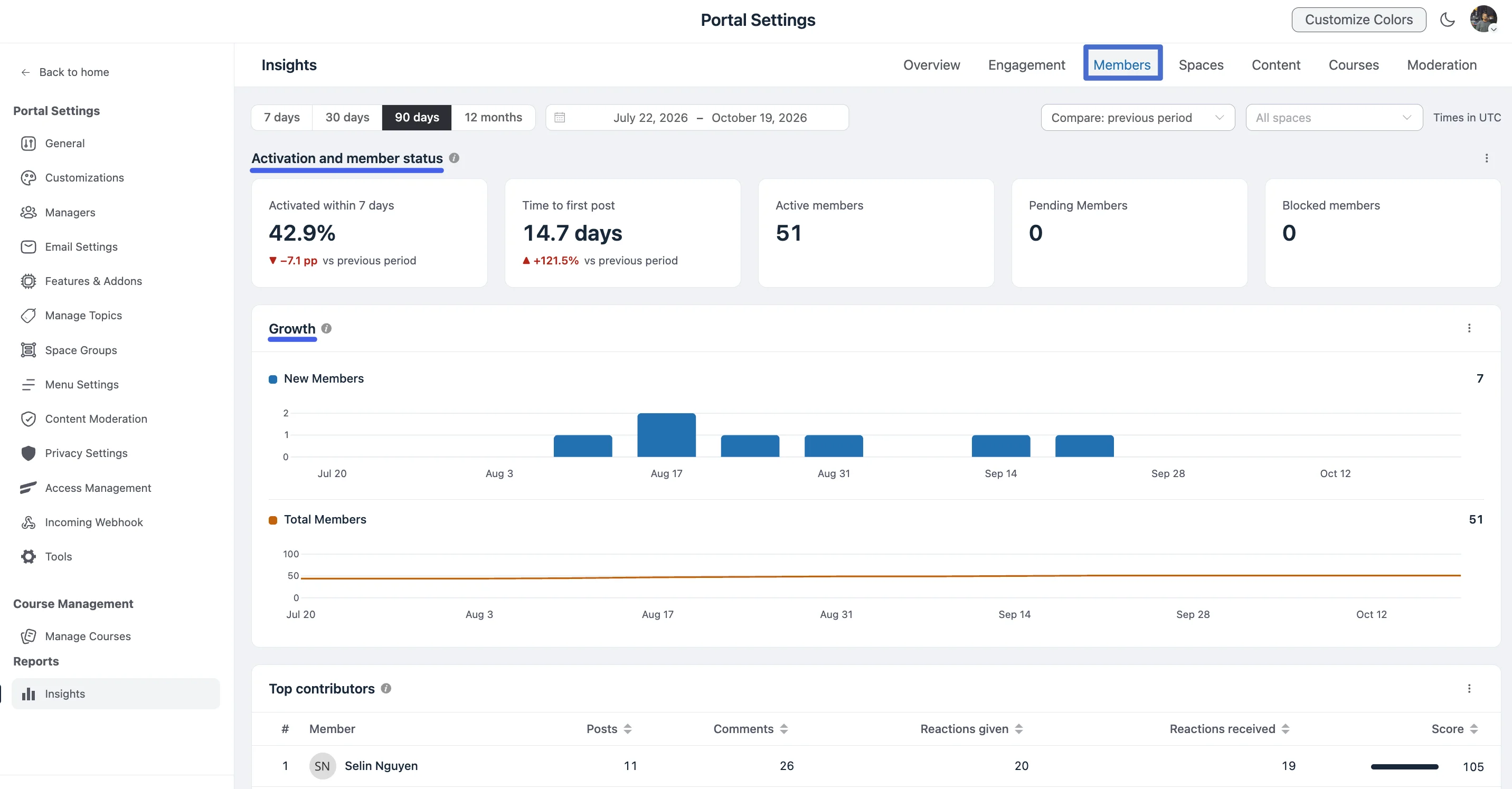Open All spaces dropdown
The height and width of the screenshot is (789, 1512).
click(x=1334, y=117)
